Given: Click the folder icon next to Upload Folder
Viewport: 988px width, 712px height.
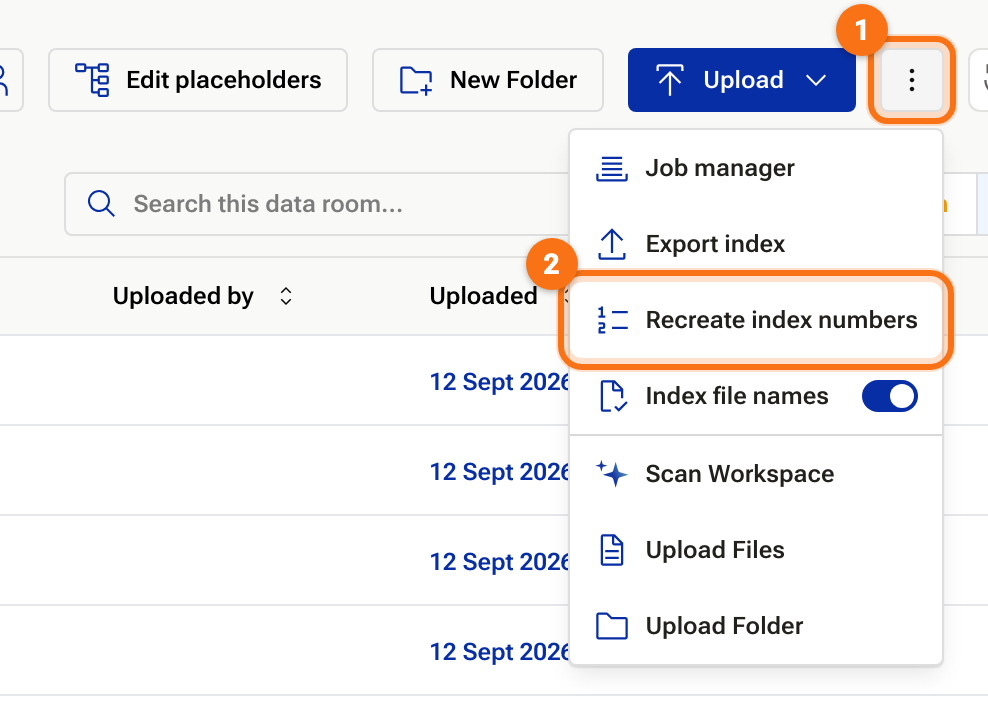Looking at the screenshot, I should click(611, 626).
